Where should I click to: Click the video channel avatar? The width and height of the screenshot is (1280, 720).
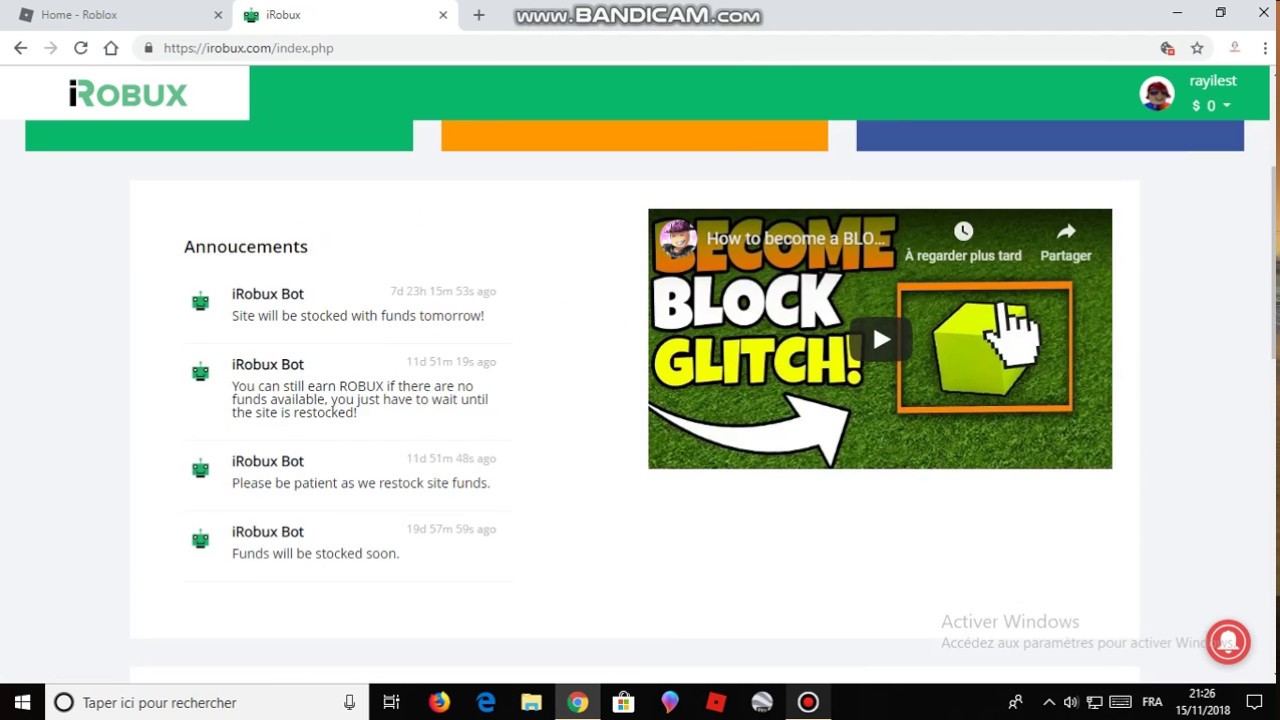(677, 239)
